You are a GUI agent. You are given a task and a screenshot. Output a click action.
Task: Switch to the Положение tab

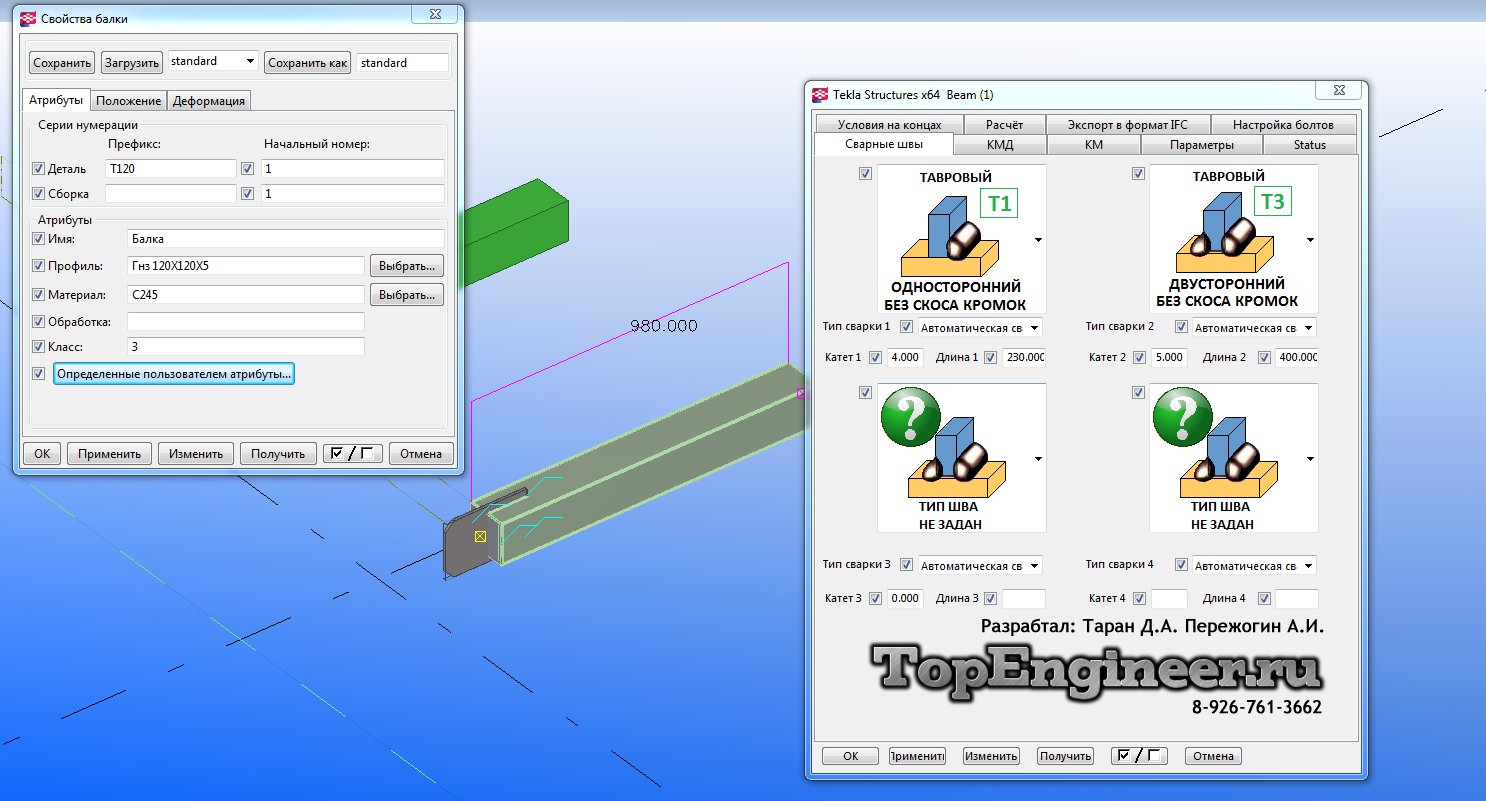point(128,101)
